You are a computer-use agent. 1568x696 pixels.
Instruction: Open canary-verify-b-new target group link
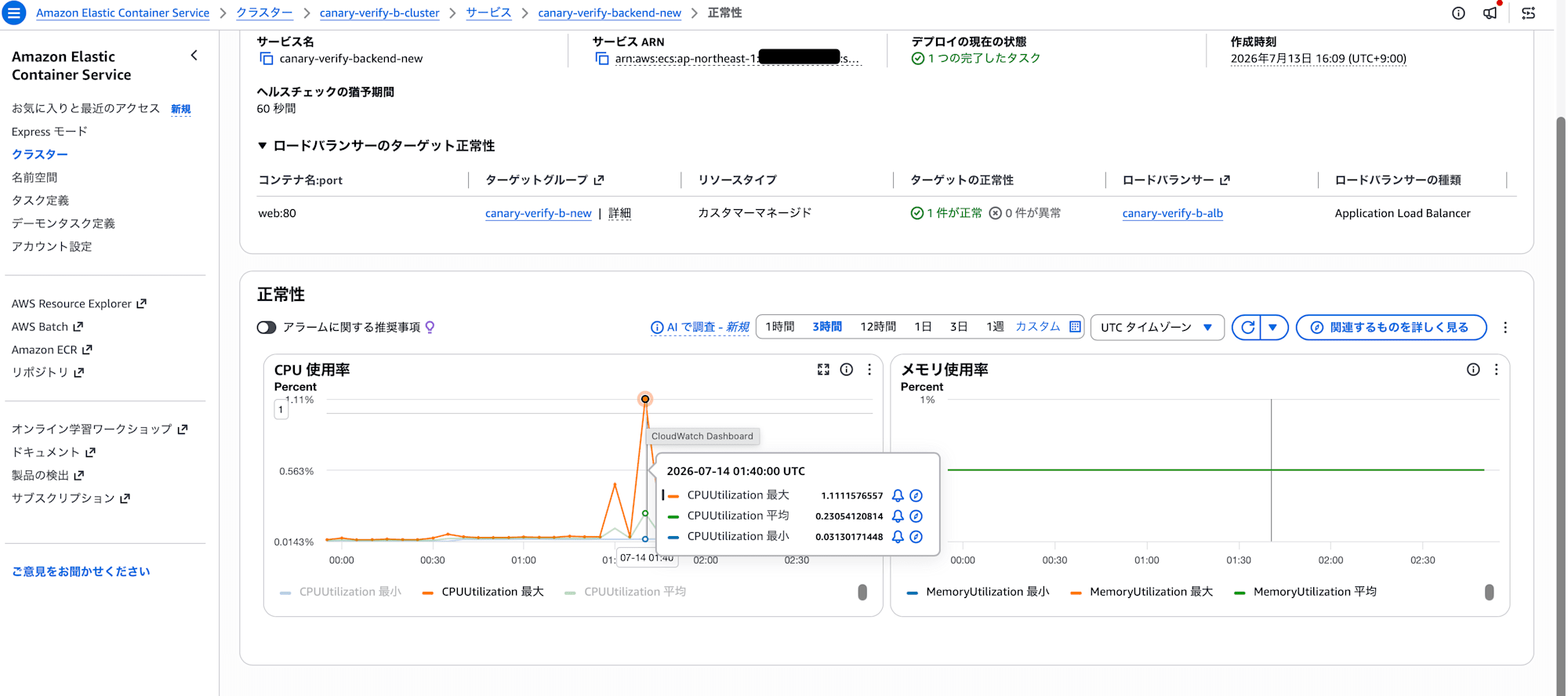(x=538, y=213)
